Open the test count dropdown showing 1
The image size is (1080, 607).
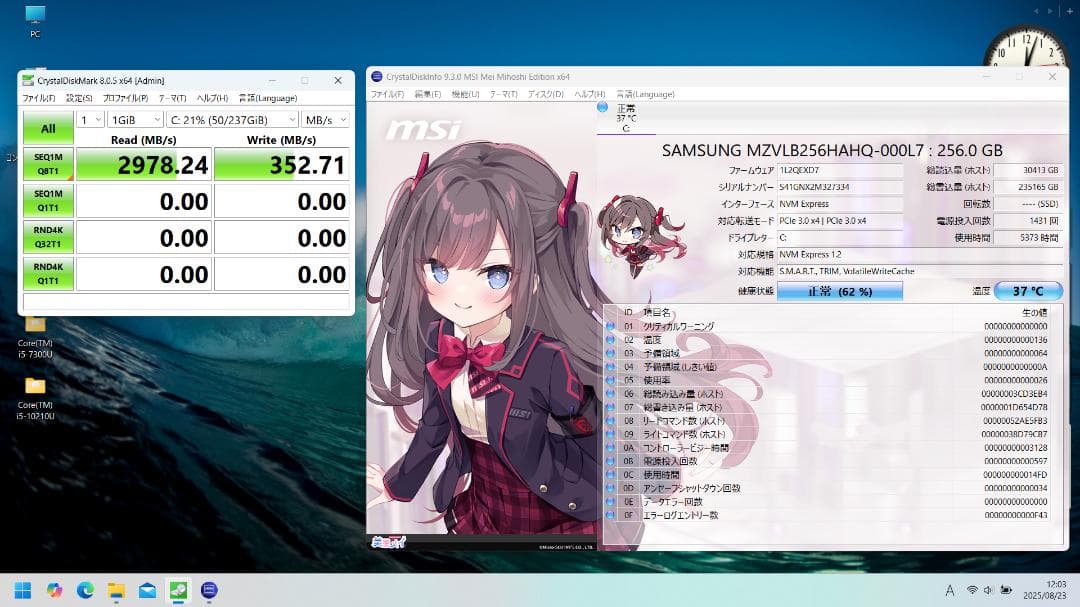(90, 118)
